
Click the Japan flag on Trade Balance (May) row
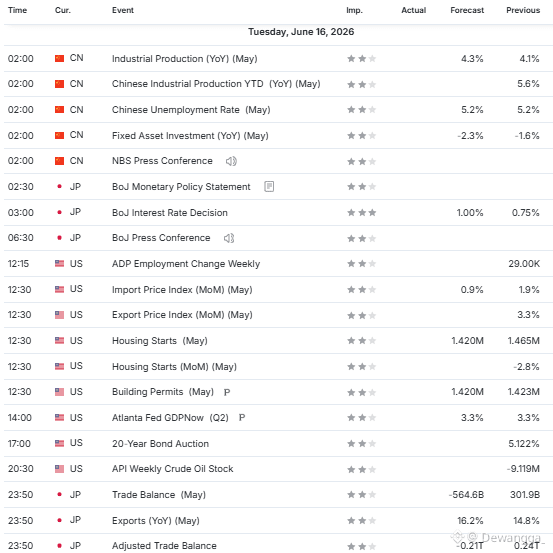[x=60, y=494]
